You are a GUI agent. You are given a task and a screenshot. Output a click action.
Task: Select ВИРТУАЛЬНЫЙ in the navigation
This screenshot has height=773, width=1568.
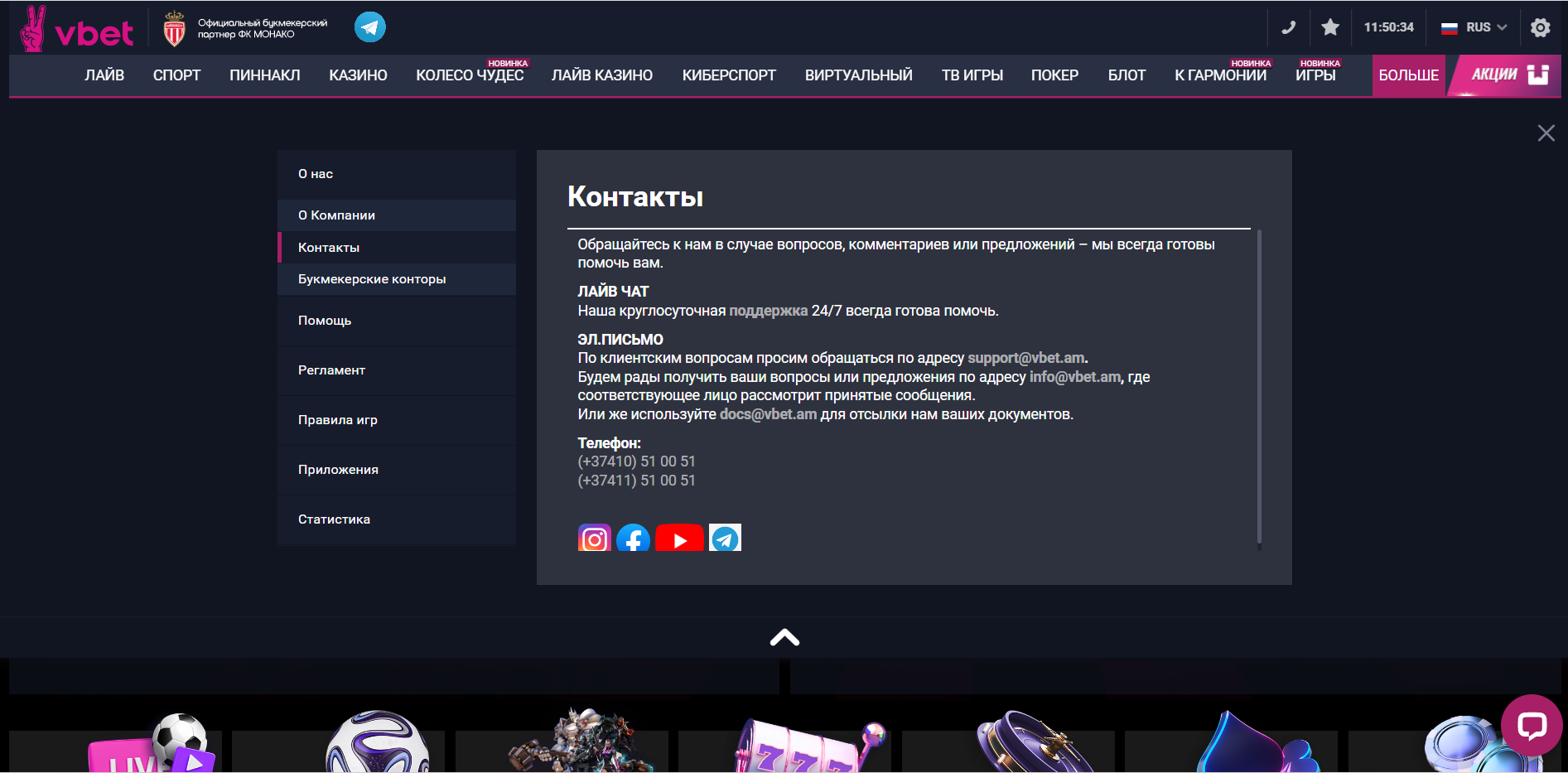point(859,75)
